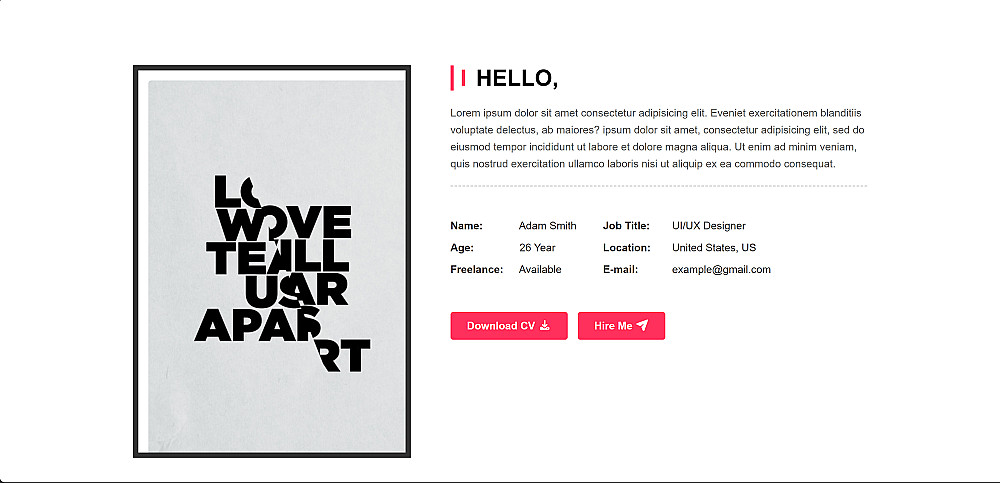Click the United States, US location text
This screenshot has height=483, width=1000.
tap(714, 248)
